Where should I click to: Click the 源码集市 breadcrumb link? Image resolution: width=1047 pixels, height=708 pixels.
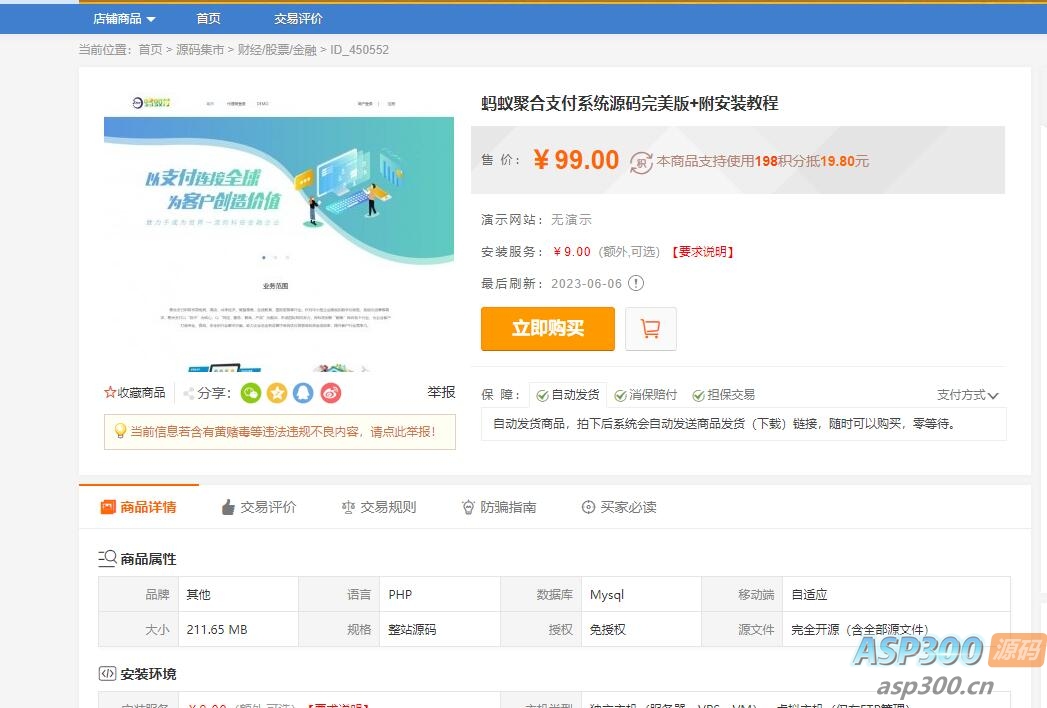(200, 49)
